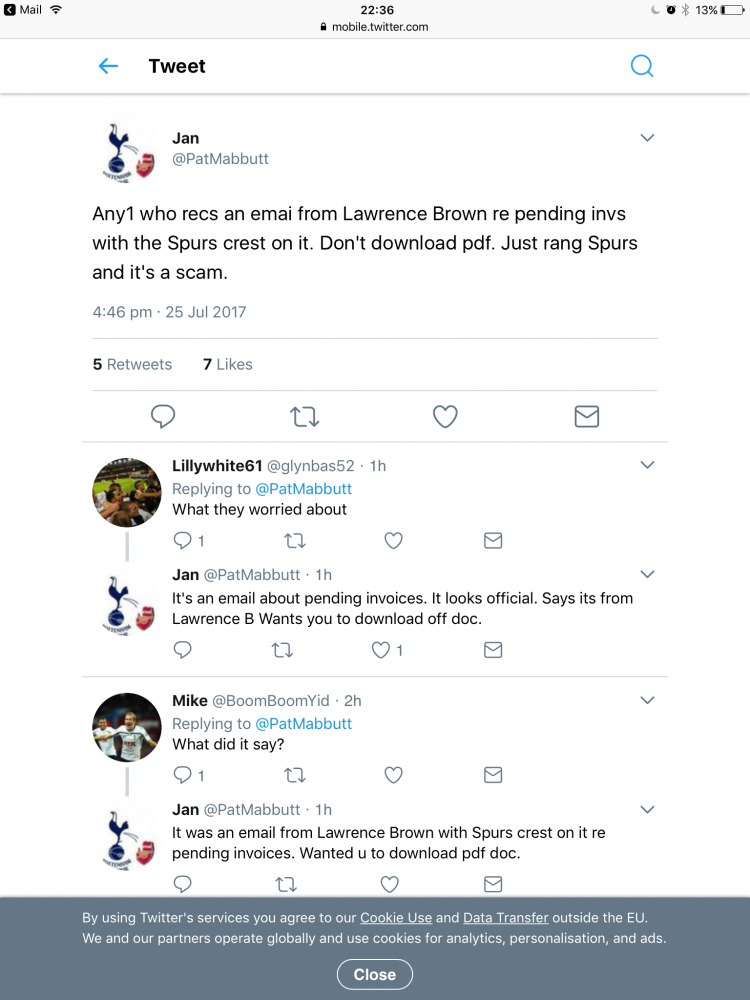View the 5 Retweets list
This screenshot has height=1000, width=750.
(132, 364)
